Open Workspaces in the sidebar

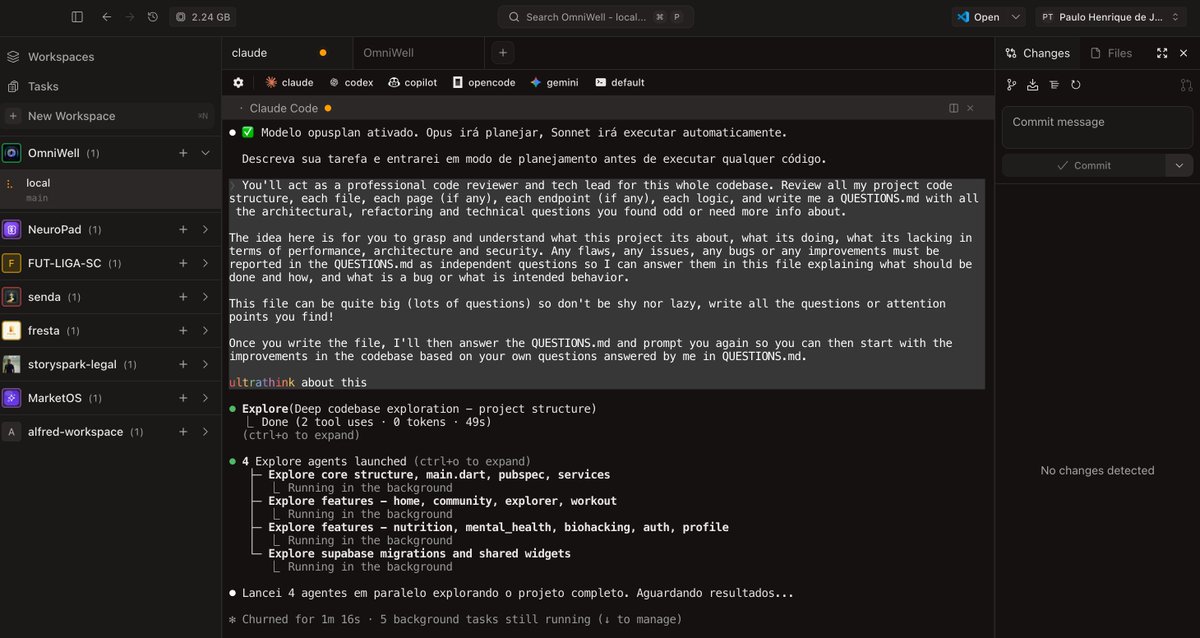pos(61,57)
